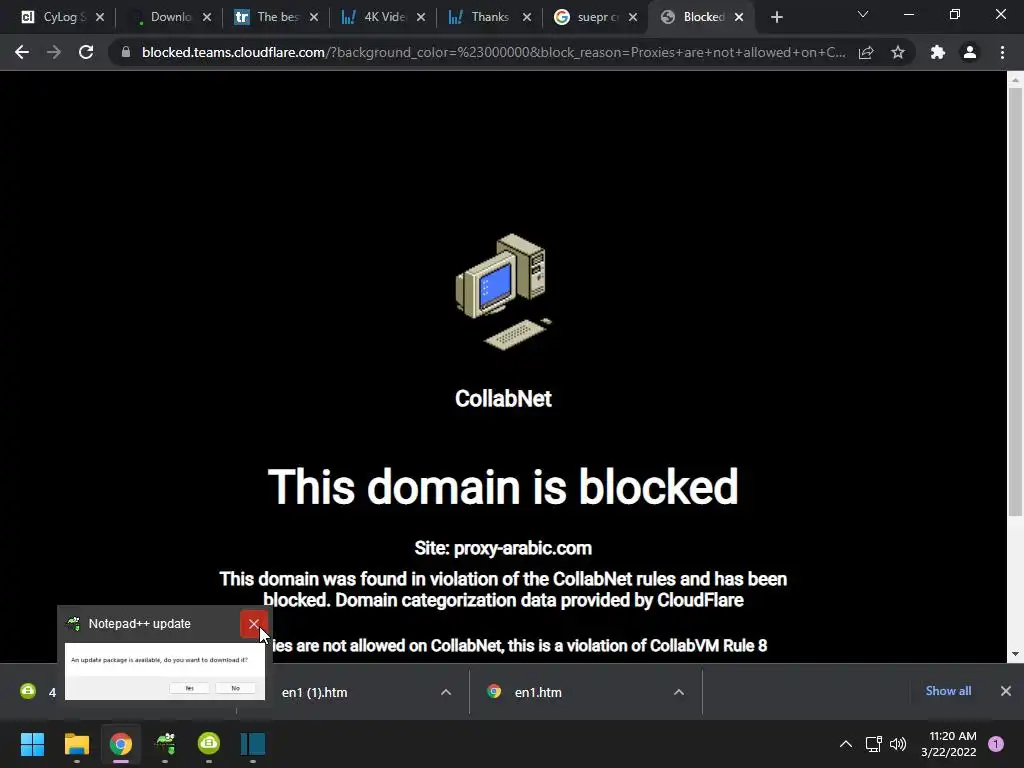Click Chrome in the taskbar
Viewport: 1024px width, 768px height.
[120, 744]
